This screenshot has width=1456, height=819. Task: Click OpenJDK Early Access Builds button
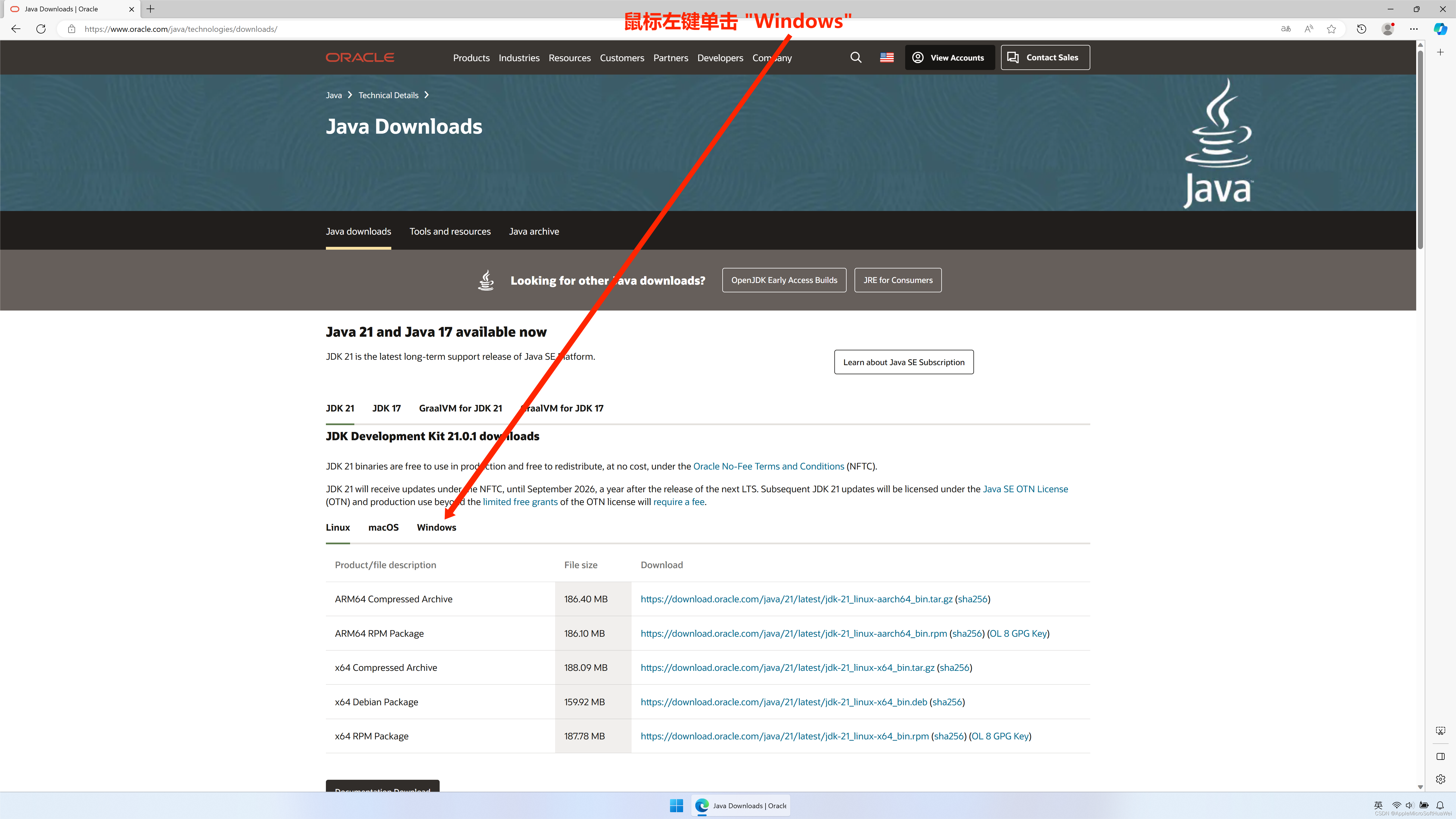tap(784, 280)
